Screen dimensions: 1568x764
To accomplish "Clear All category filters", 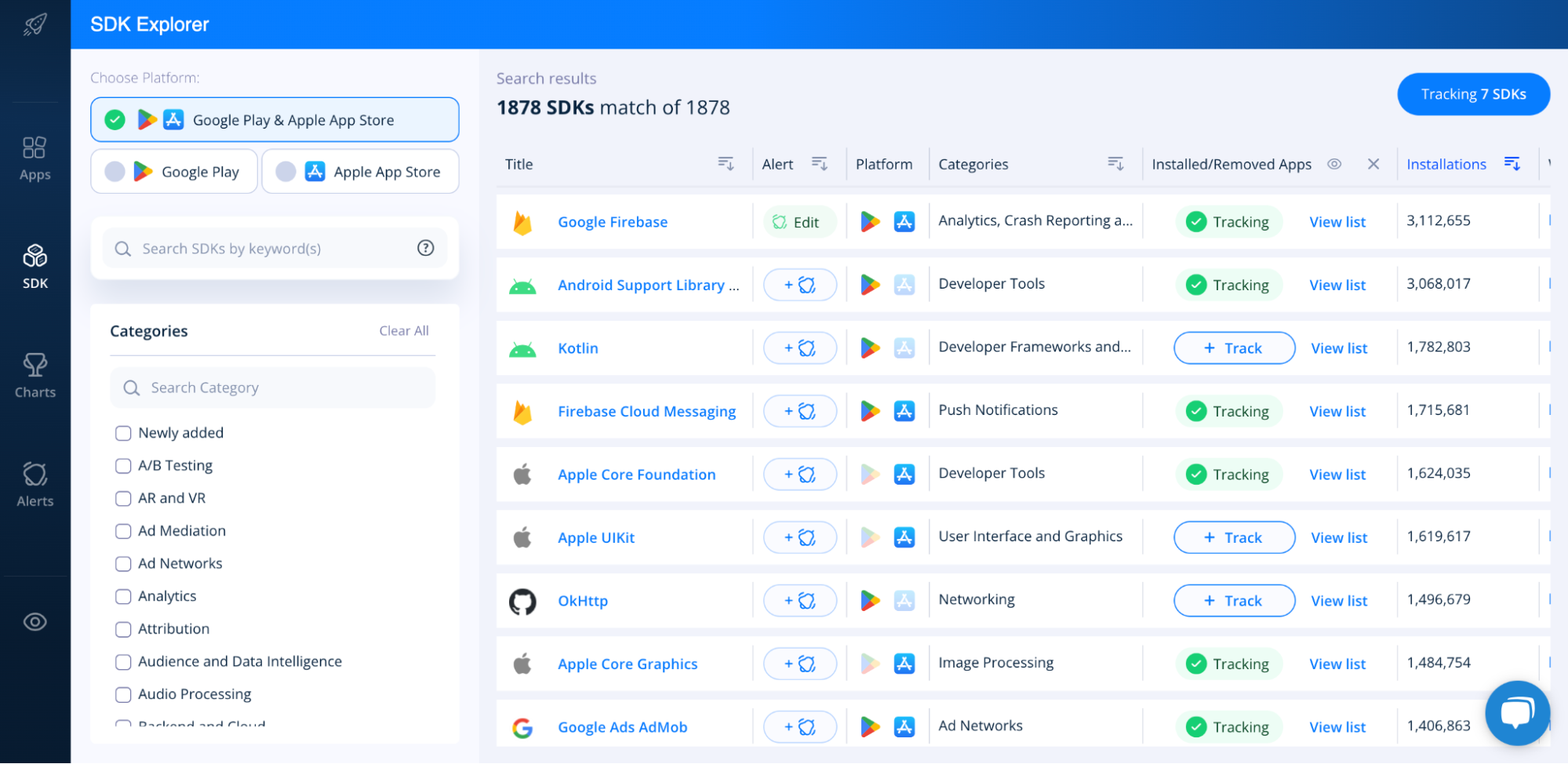I will [x=404, y=331].
